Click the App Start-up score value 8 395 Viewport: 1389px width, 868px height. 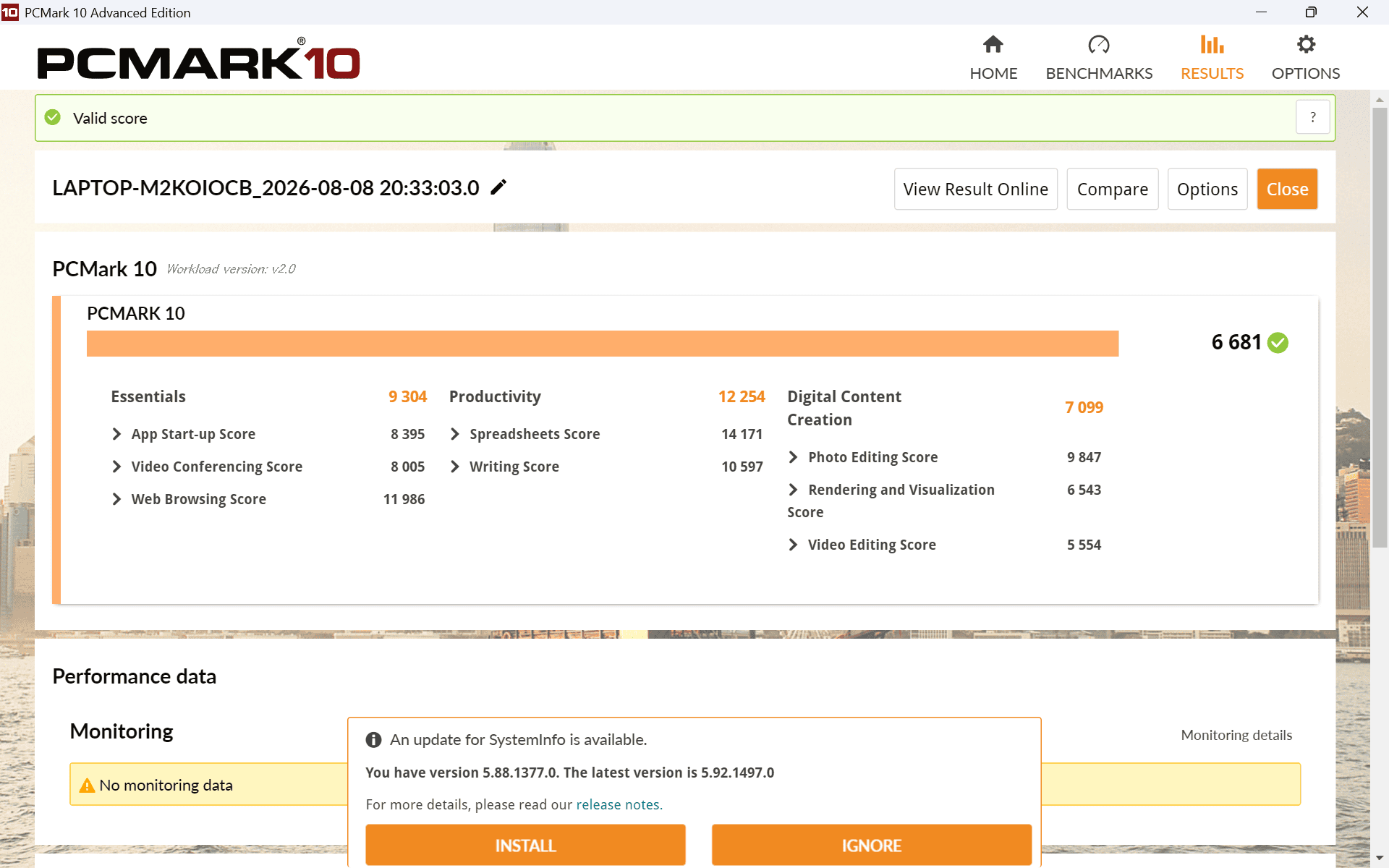[407, 434]
